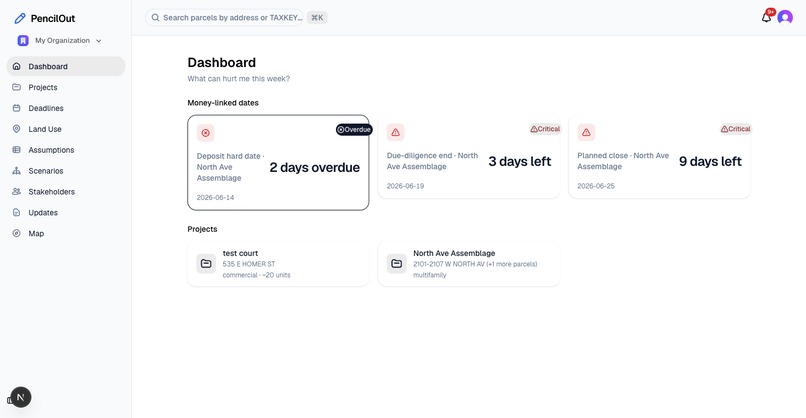Viewport: 806px width, 418px height.
Task: Click 'commercial · ~20 units' text
Action: pyautogui.click(x=257, y=275)
